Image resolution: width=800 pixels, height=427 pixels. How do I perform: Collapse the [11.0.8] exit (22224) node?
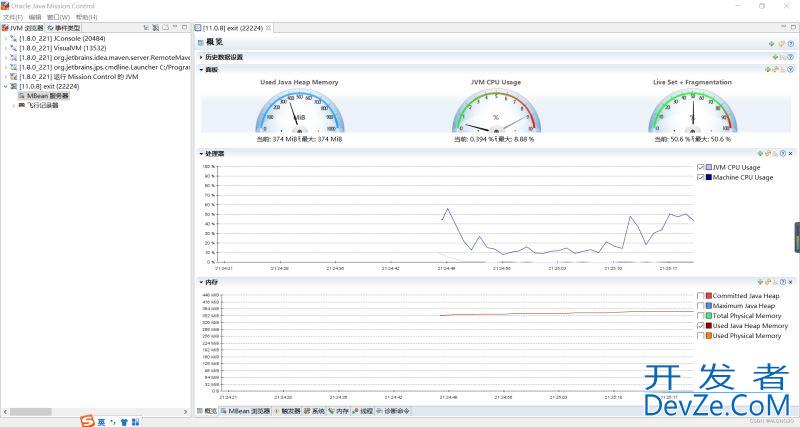click(x=6, y=86)
